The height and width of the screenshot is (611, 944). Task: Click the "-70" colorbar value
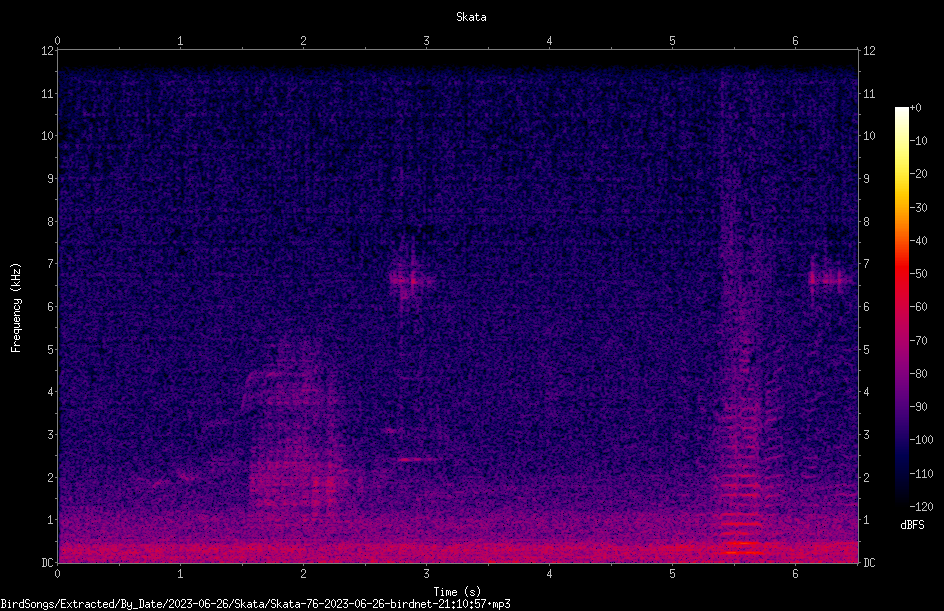[x=918, y=341]
